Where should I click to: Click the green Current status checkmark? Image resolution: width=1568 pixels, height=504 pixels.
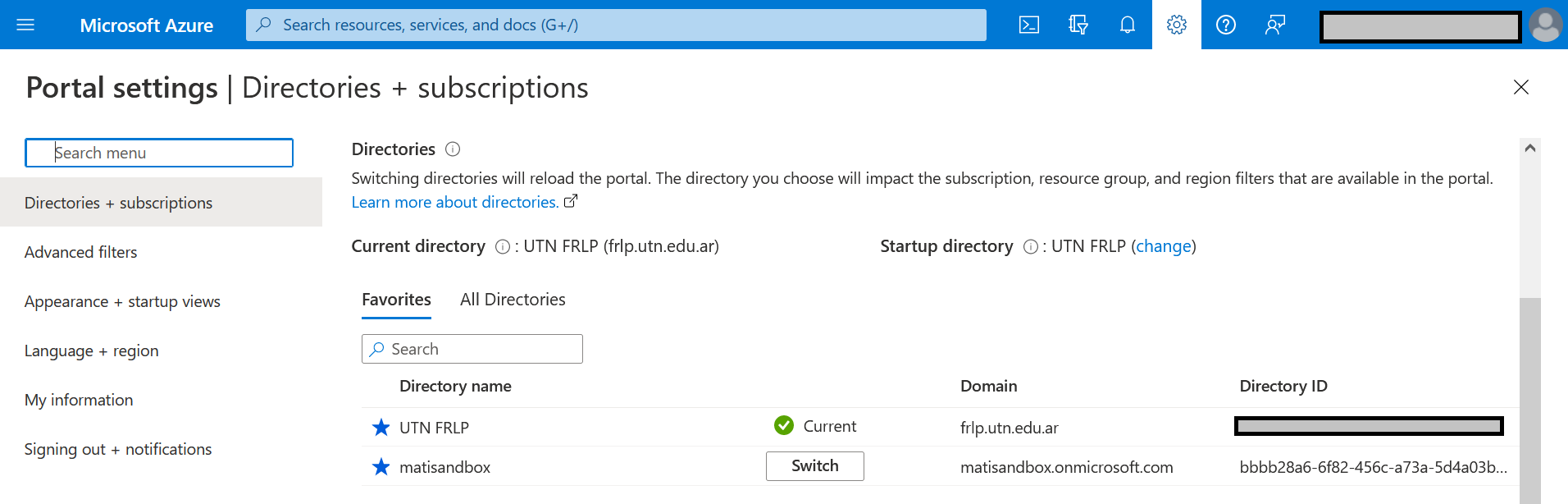(x=784, y=425)
